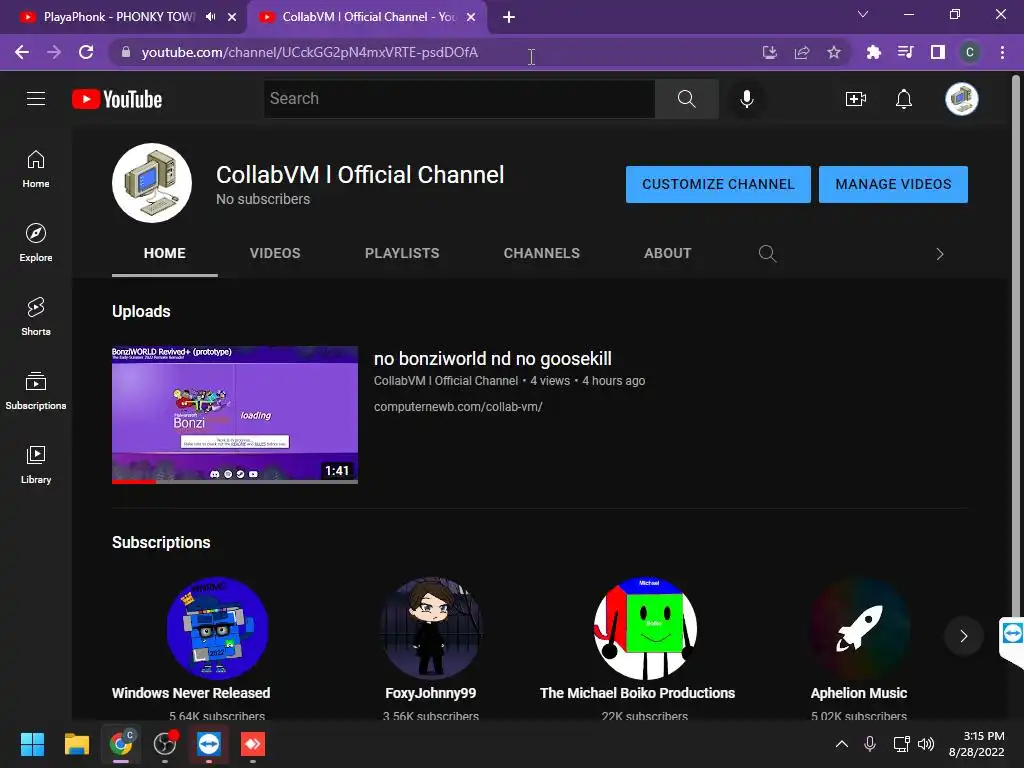Switch to the PLAYLISTS channel tab
This screenshot has height=768, width=1024.
click(x=402, y=253)
